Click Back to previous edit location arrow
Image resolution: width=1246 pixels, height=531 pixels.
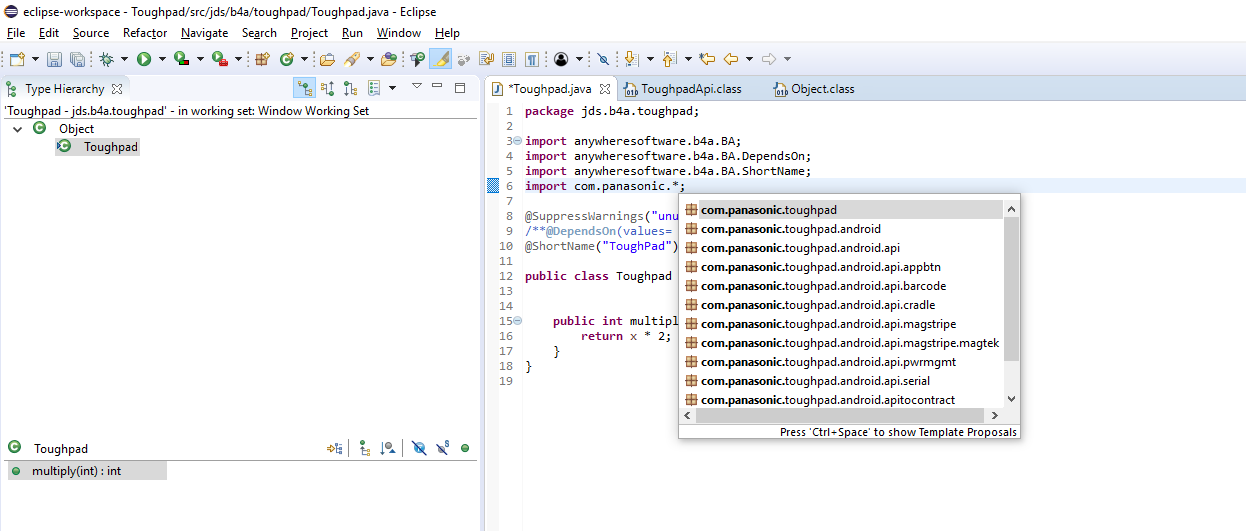click(x=707, y=60)
